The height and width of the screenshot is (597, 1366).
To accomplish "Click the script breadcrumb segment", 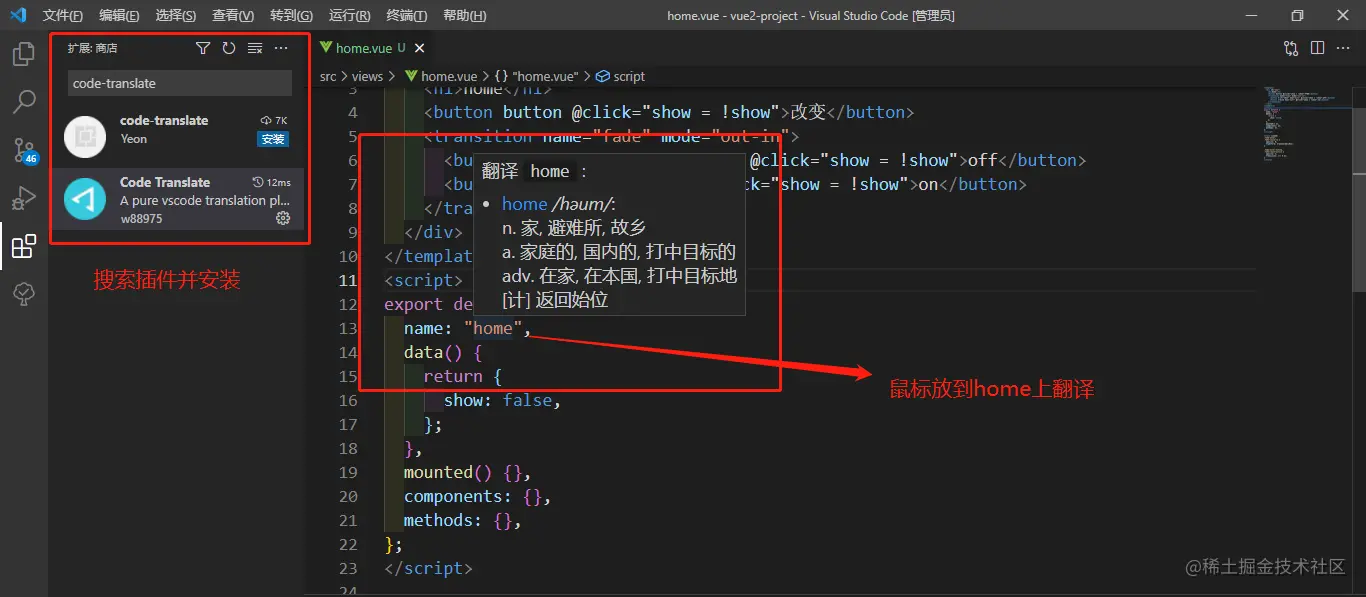I will pyautogui.click(x=629, y=76).
